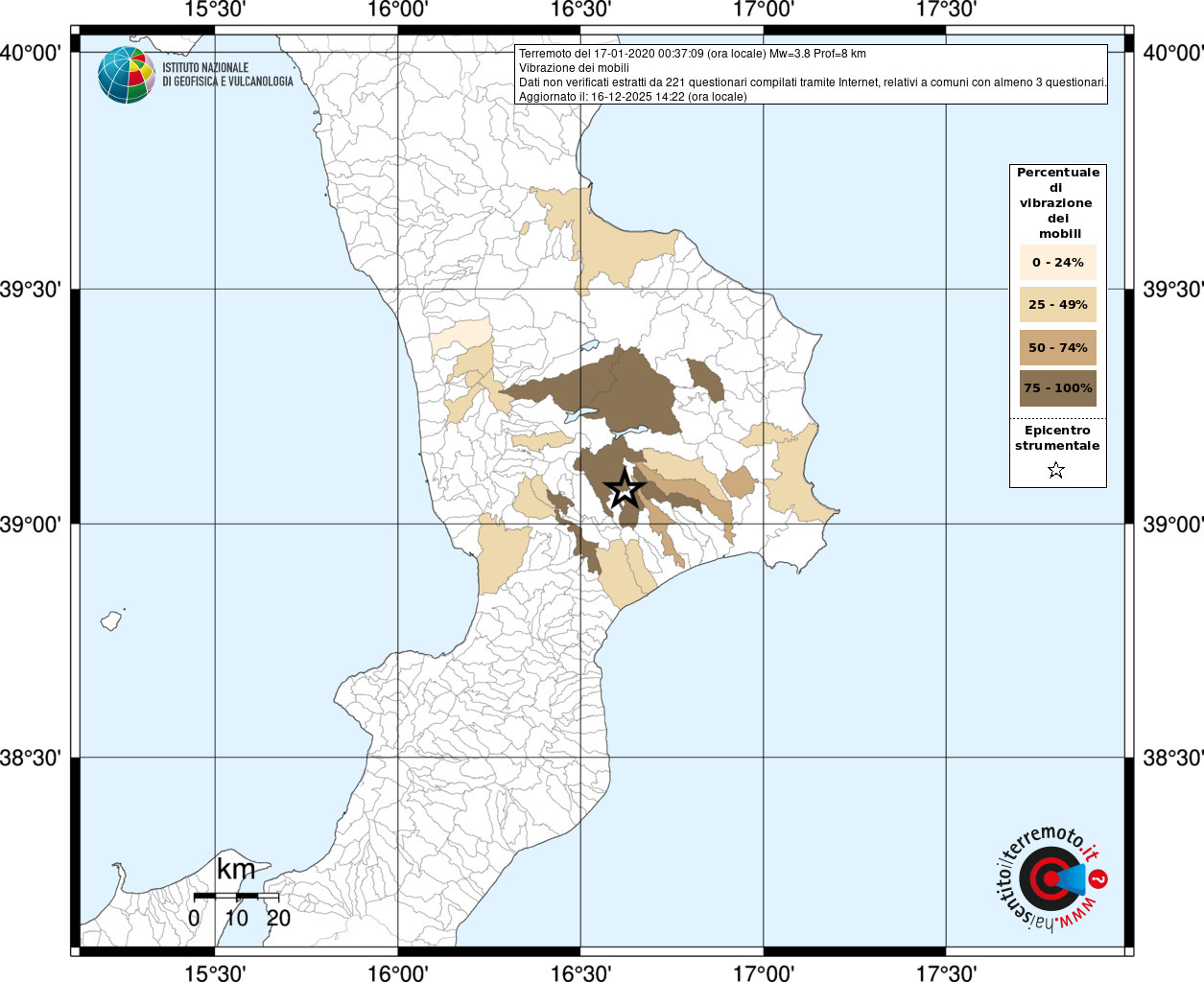This screenshot has width=1204, height=982.
Task: Click the 'Aggiornato il' update date line
Action: click(x=632, y=97)
